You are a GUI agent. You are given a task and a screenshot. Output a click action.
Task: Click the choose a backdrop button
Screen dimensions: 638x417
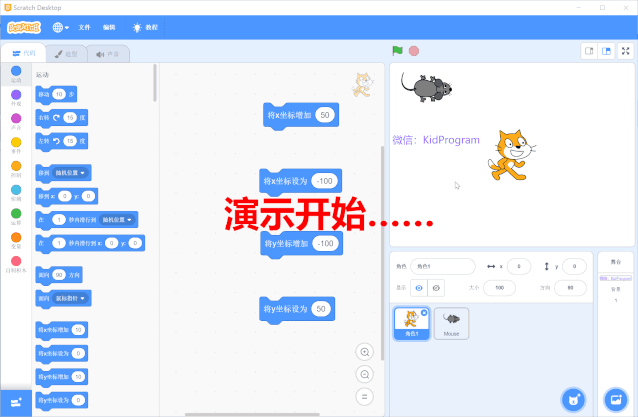[616, 399]
